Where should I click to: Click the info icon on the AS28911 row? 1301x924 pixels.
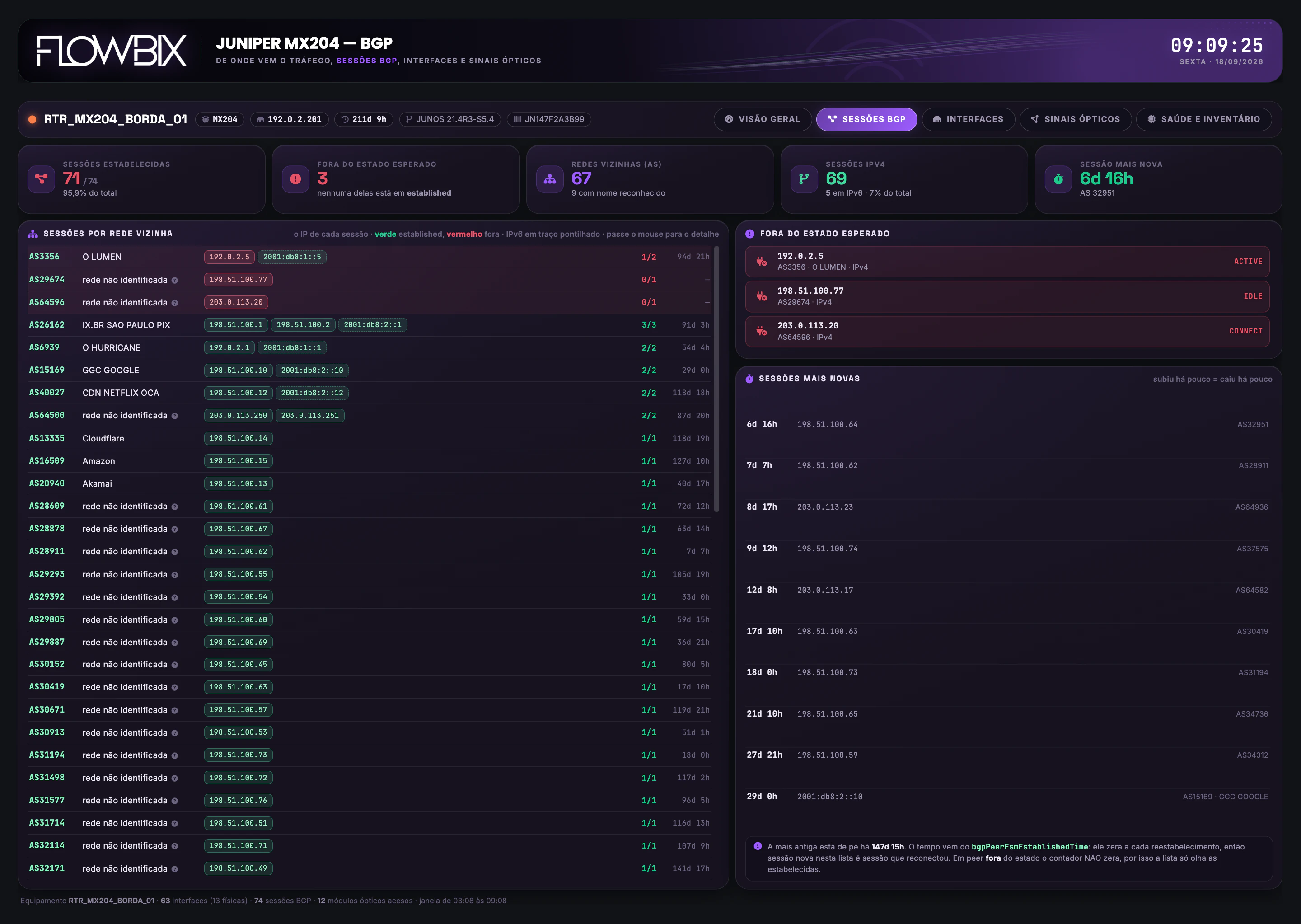click(x=175, y=552)
